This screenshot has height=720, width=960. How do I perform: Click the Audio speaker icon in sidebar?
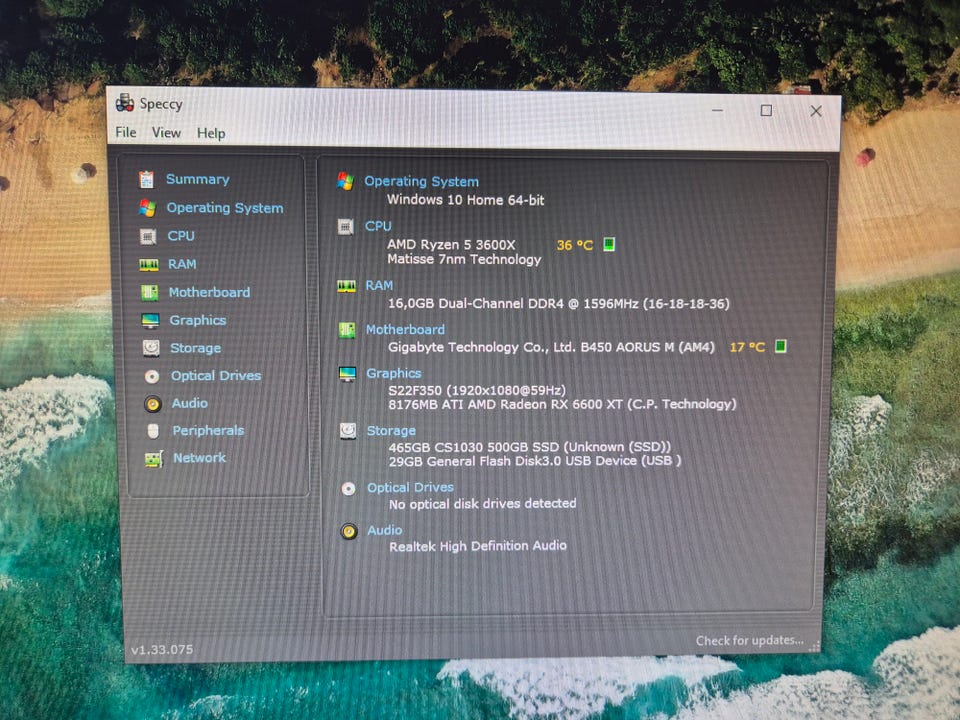[152, 404]
